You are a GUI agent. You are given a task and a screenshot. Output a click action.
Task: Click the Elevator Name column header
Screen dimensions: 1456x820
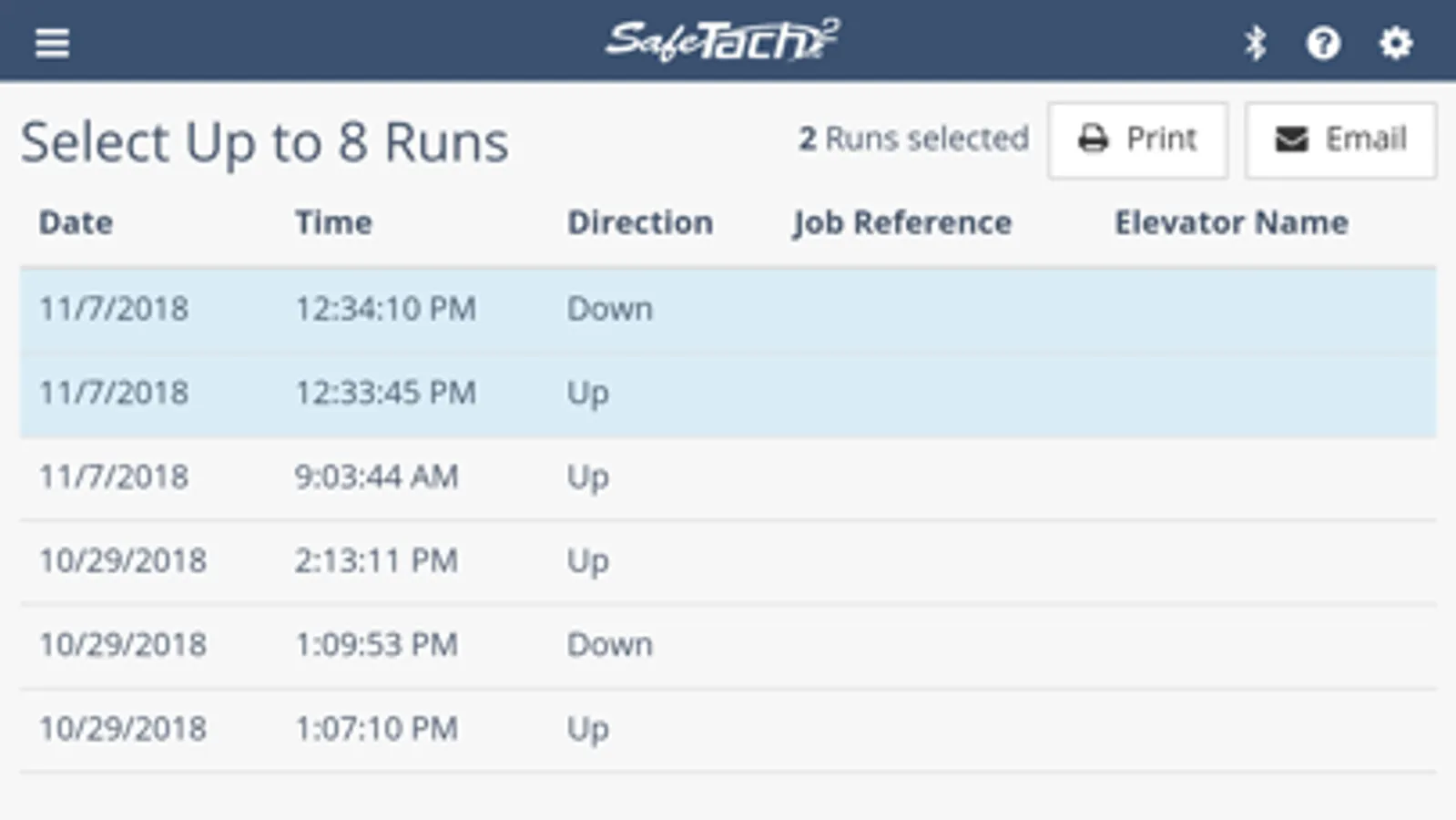[1231, 222]
